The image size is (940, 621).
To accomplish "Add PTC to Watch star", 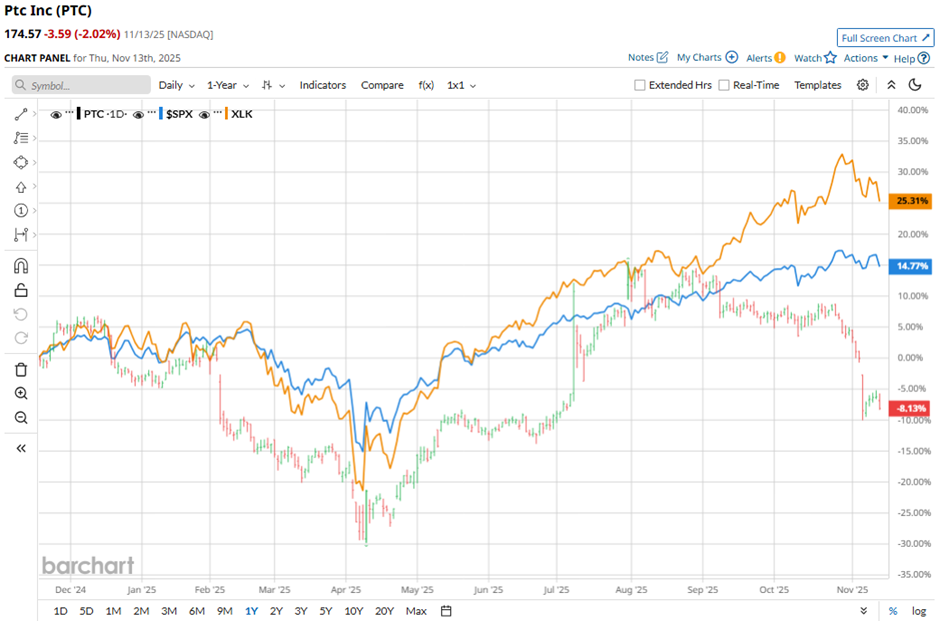I will (830, 58).
